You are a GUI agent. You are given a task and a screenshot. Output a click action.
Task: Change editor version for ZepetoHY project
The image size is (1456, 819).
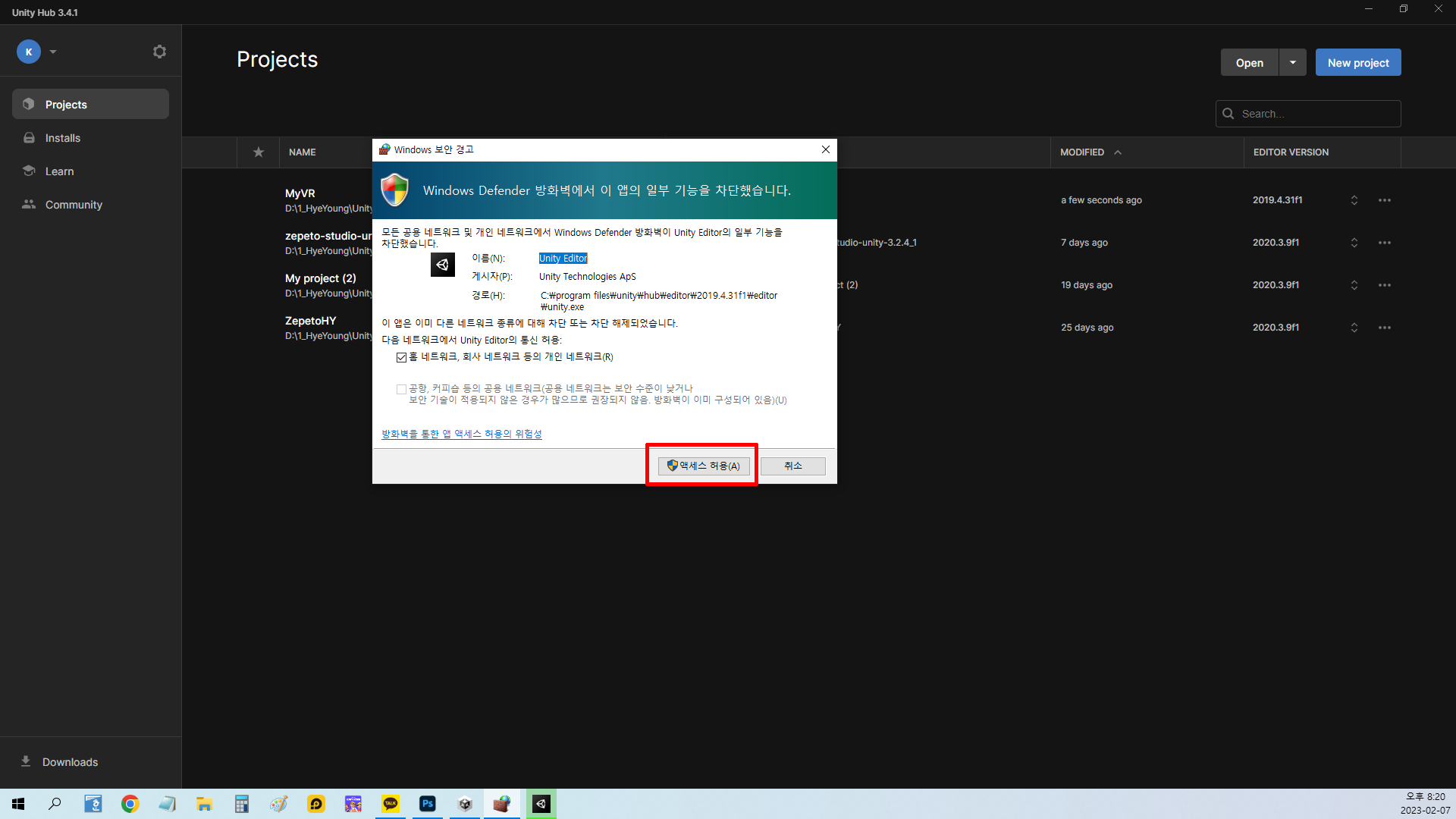coord(1354,328)
